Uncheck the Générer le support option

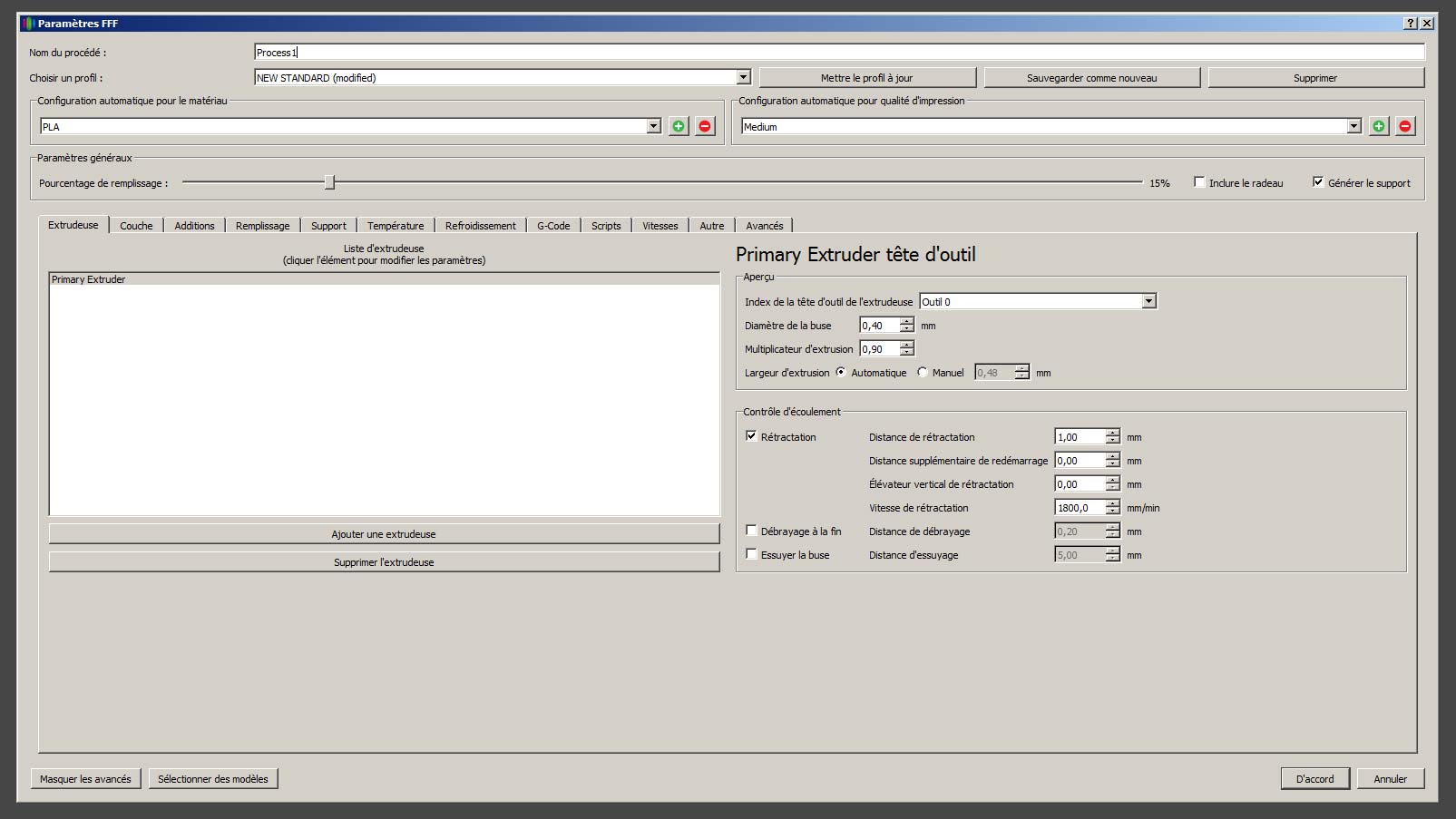click(1318, 182)
